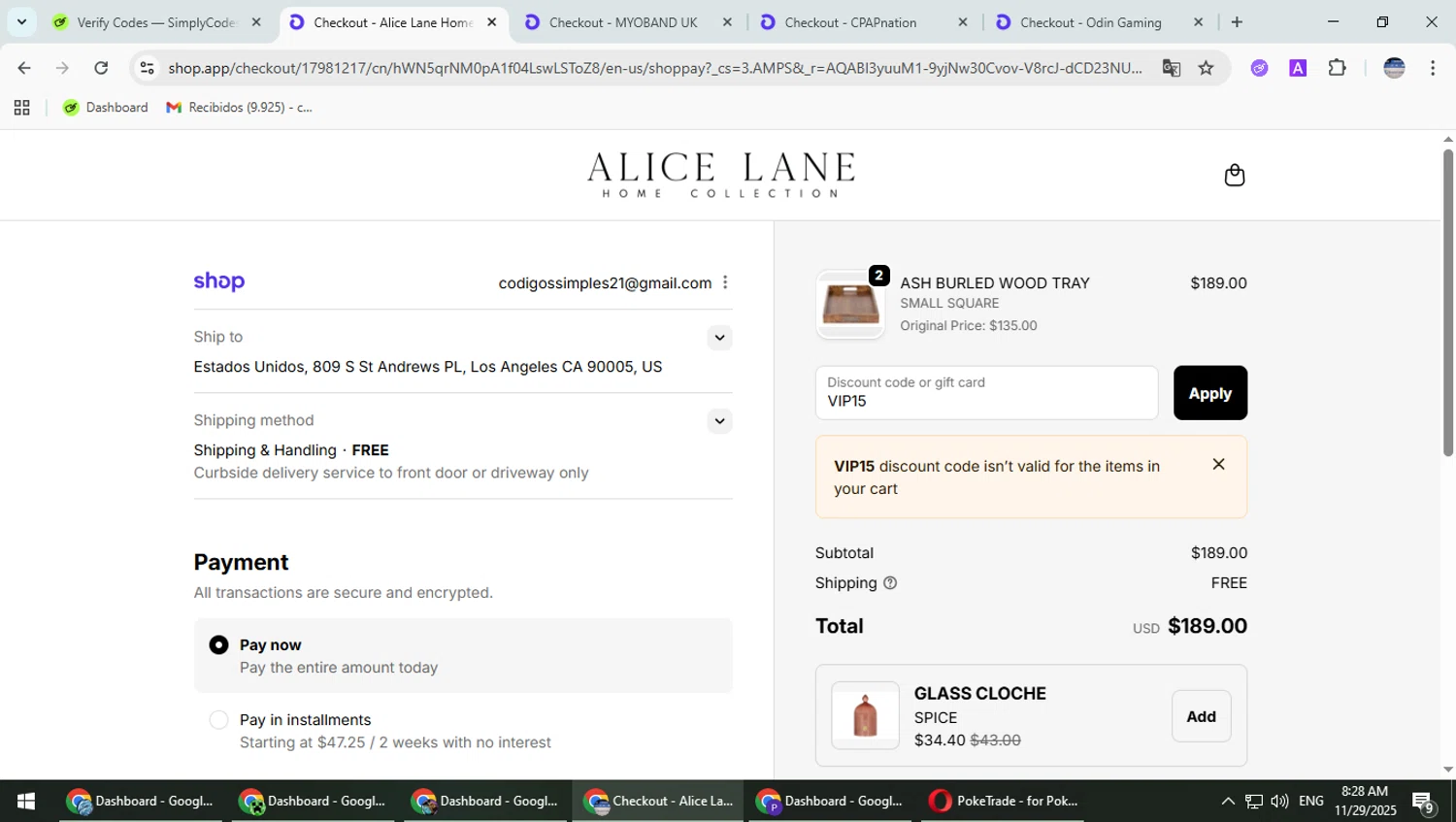
Task: Go forward using browser forward arrow
Action: click(x=62, y=68)
